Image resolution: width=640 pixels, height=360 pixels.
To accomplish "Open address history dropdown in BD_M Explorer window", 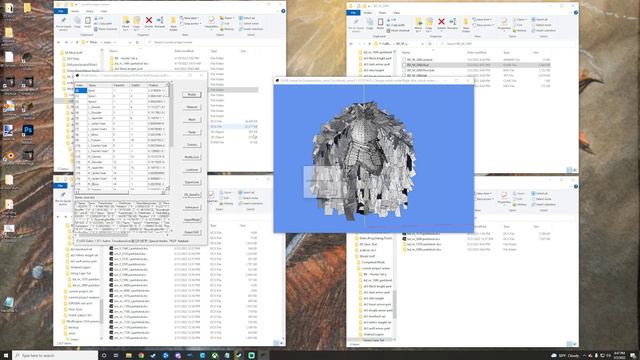I will click(423, 43).
